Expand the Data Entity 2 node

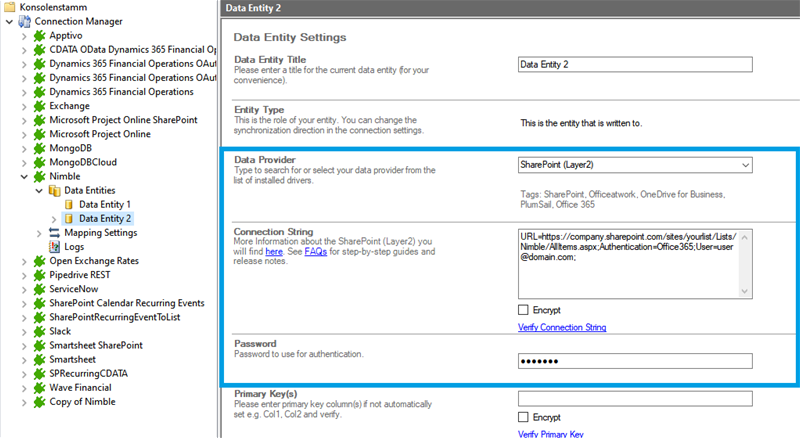pyautogui.click(x=53, y=218)
